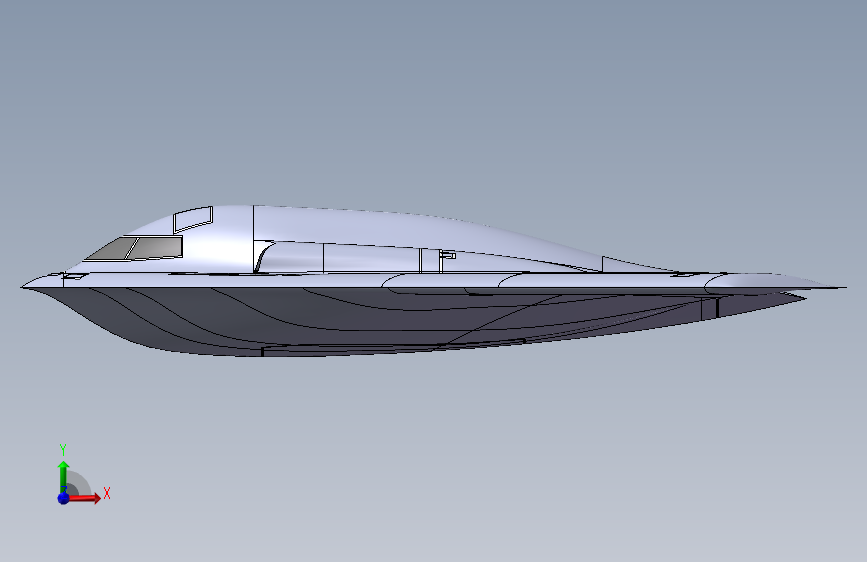The image size is (867, 562).
Task: Click the red X axis arrow of the triad
Action: 84,498
